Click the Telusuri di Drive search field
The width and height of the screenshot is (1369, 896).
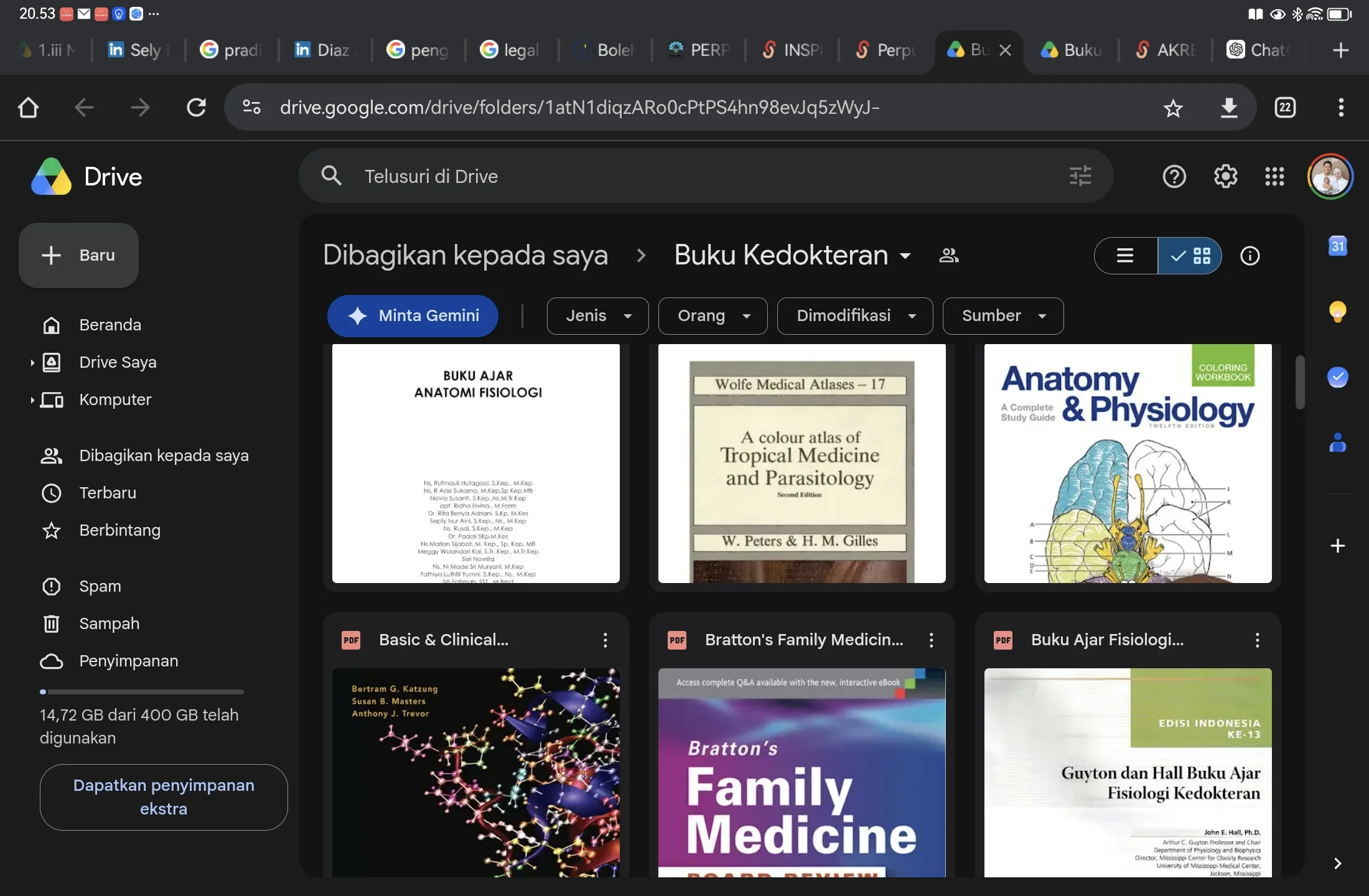[x=706, y=176]
